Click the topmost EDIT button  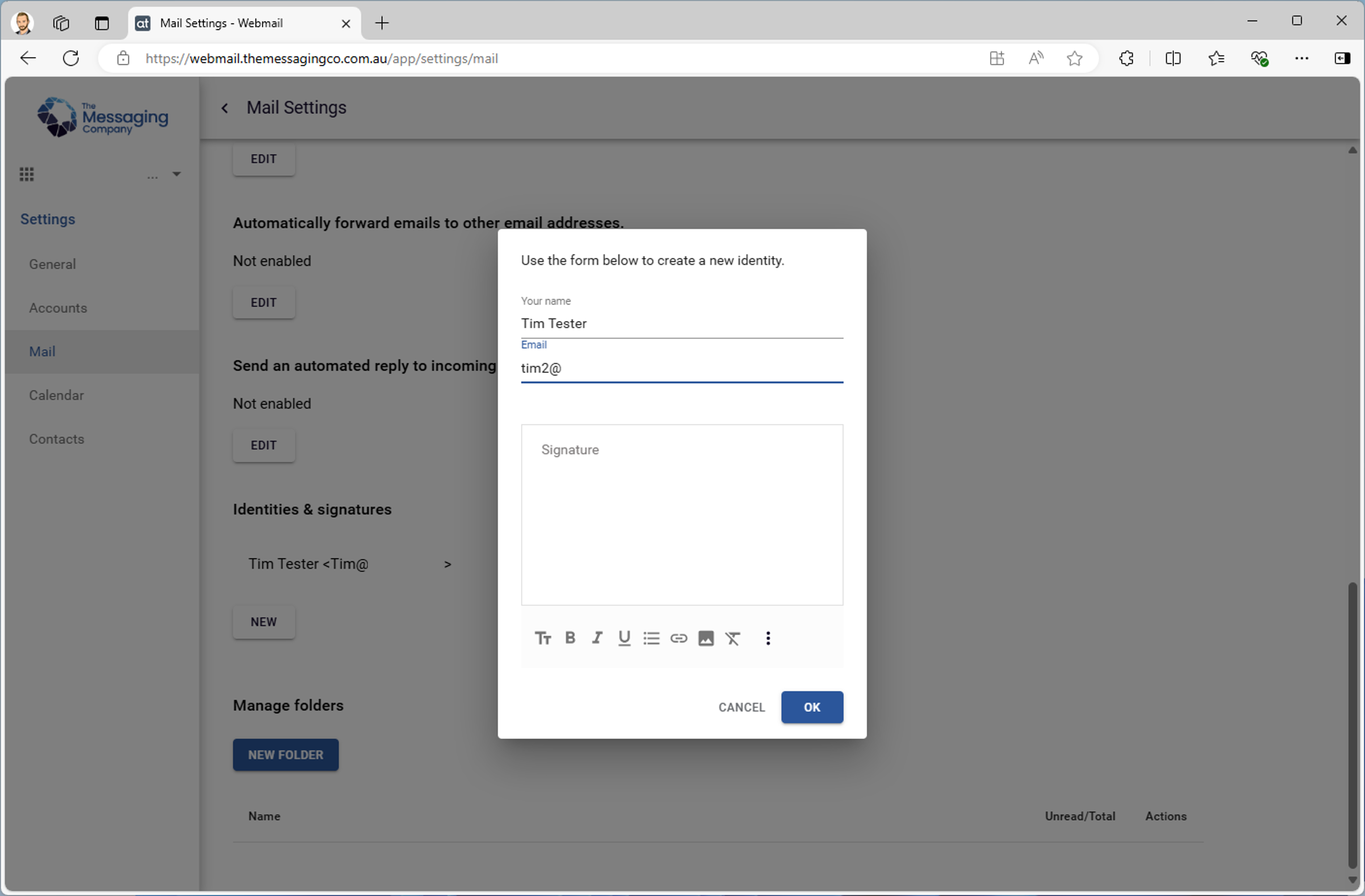point(264,159)
